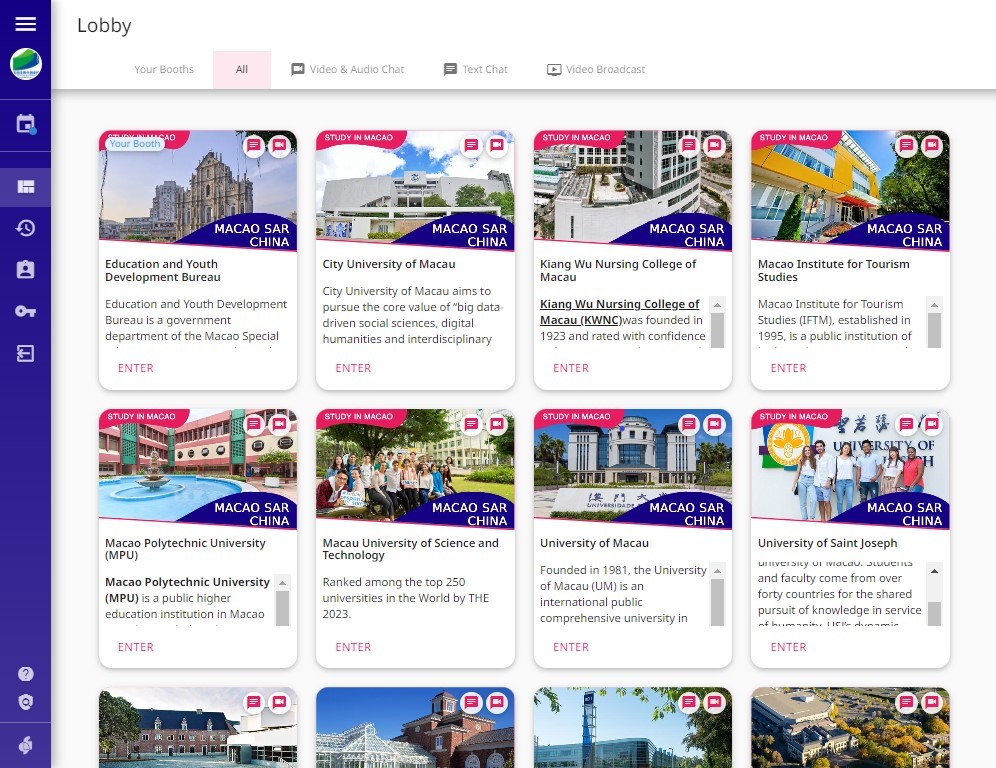Image resolution: width=996 pixels, height=768 pixels.
Task: Start text chat on City University of Macau booth
Action: 471,146
